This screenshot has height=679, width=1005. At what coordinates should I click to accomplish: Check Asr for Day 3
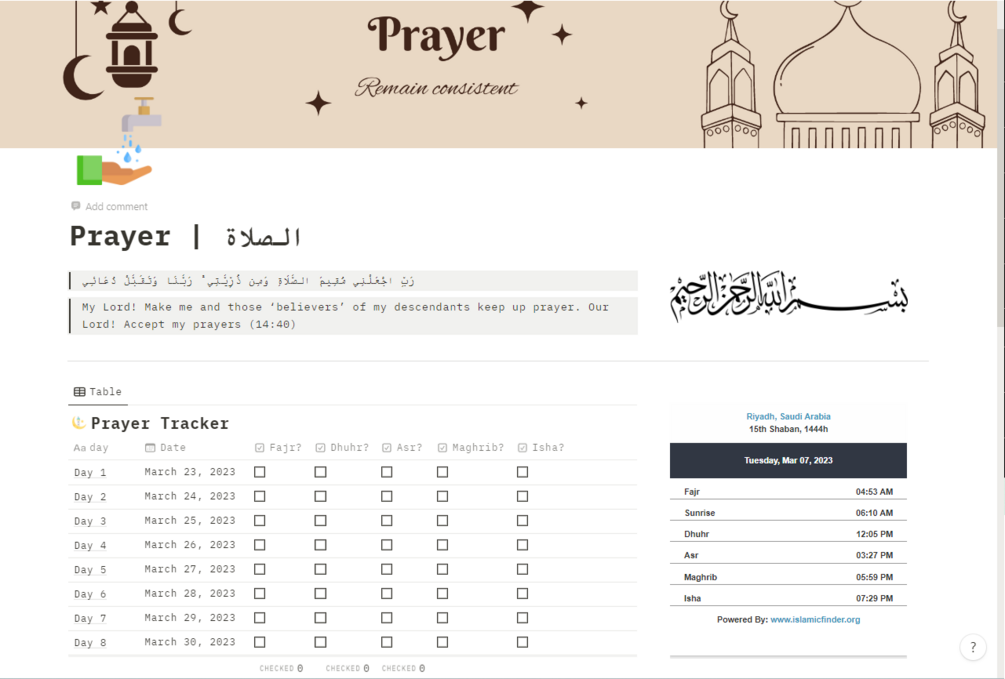tap(386, 521)
